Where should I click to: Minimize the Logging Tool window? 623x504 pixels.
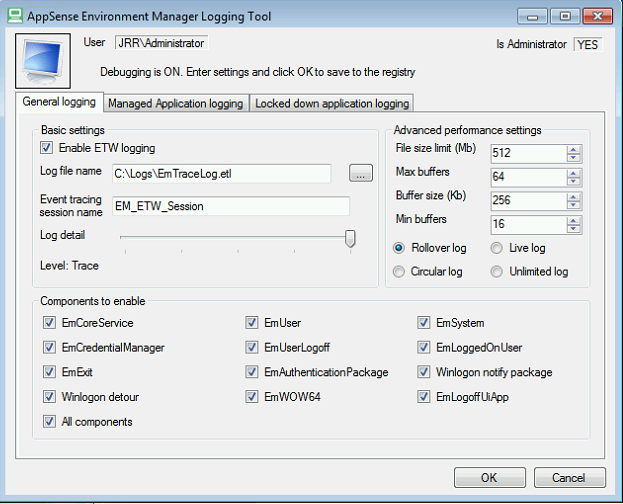point(533,17)
